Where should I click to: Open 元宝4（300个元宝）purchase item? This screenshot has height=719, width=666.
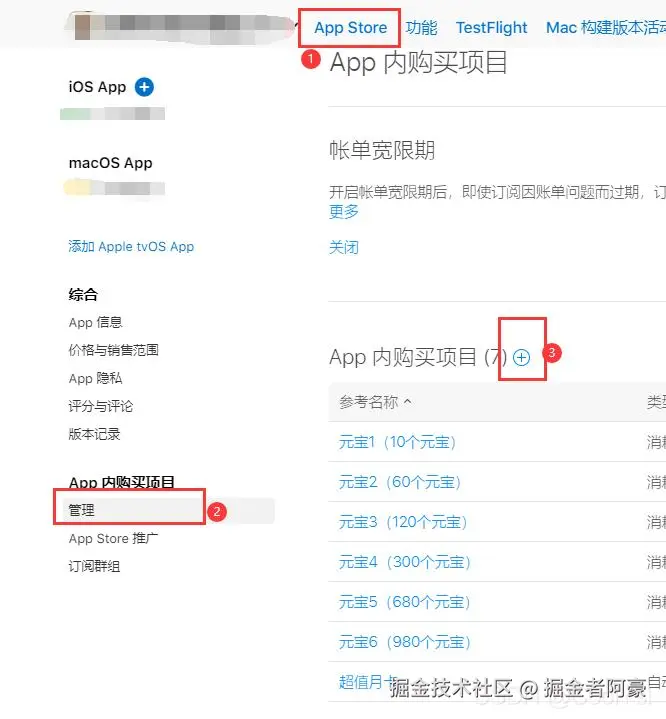(405, 562)
